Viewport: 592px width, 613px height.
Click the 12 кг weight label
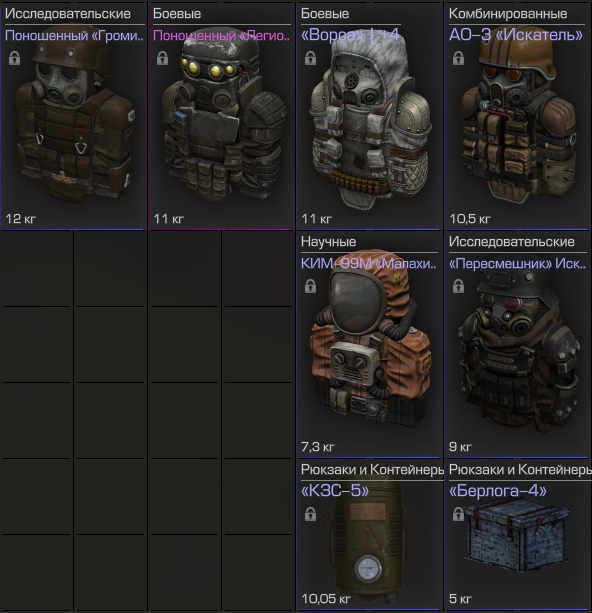point(20,219)
